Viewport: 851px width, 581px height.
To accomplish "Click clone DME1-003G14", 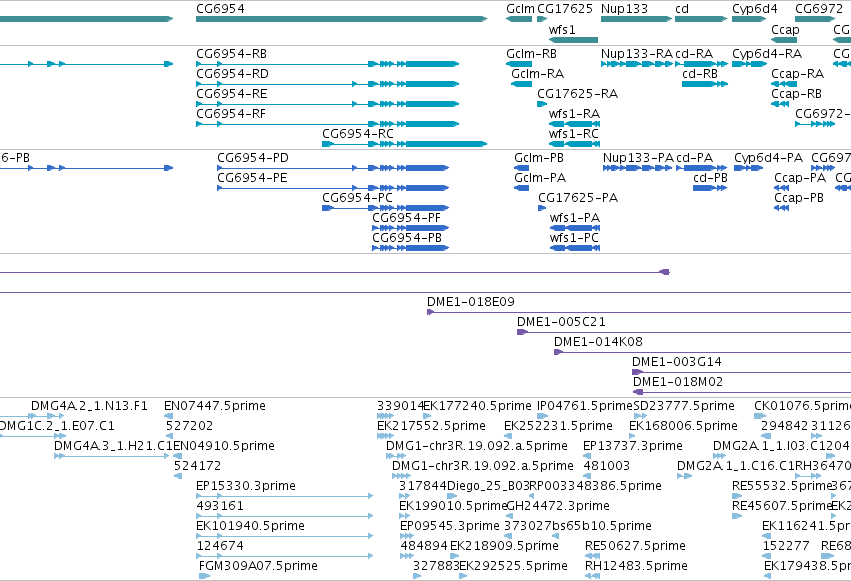I will [741, 372].
